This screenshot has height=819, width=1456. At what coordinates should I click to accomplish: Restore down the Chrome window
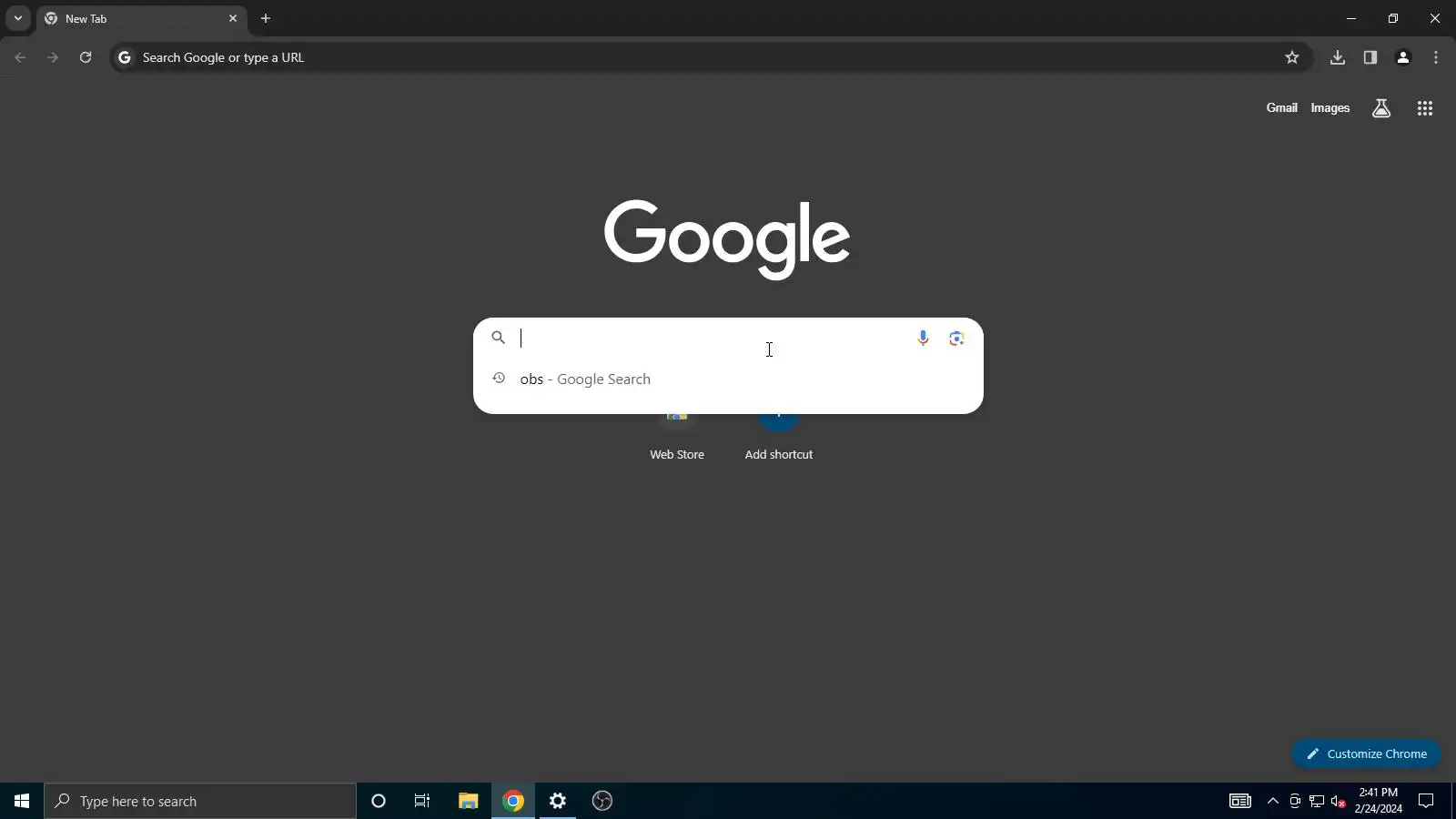(x=1393, y=18)
